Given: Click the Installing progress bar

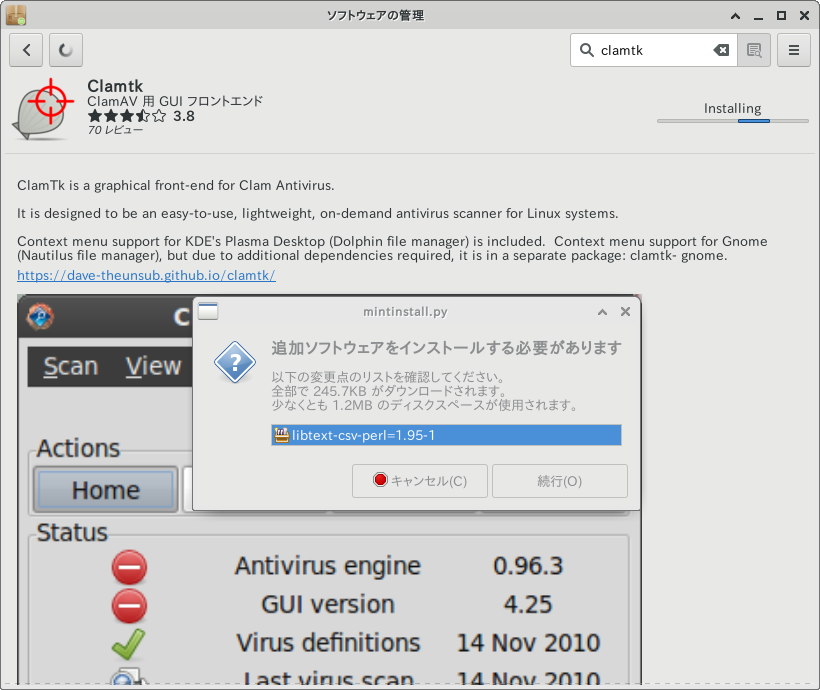Looking at the screenshot, I should coord(732,121).
